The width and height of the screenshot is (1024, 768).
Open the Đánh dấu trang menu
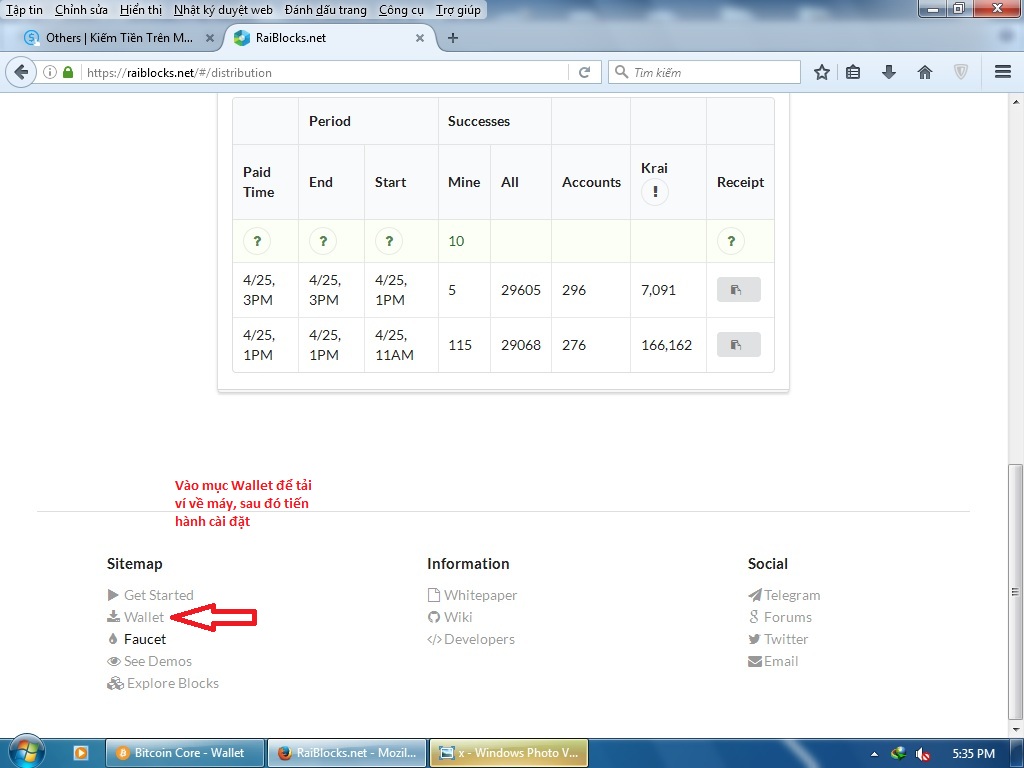coord(326,10)
